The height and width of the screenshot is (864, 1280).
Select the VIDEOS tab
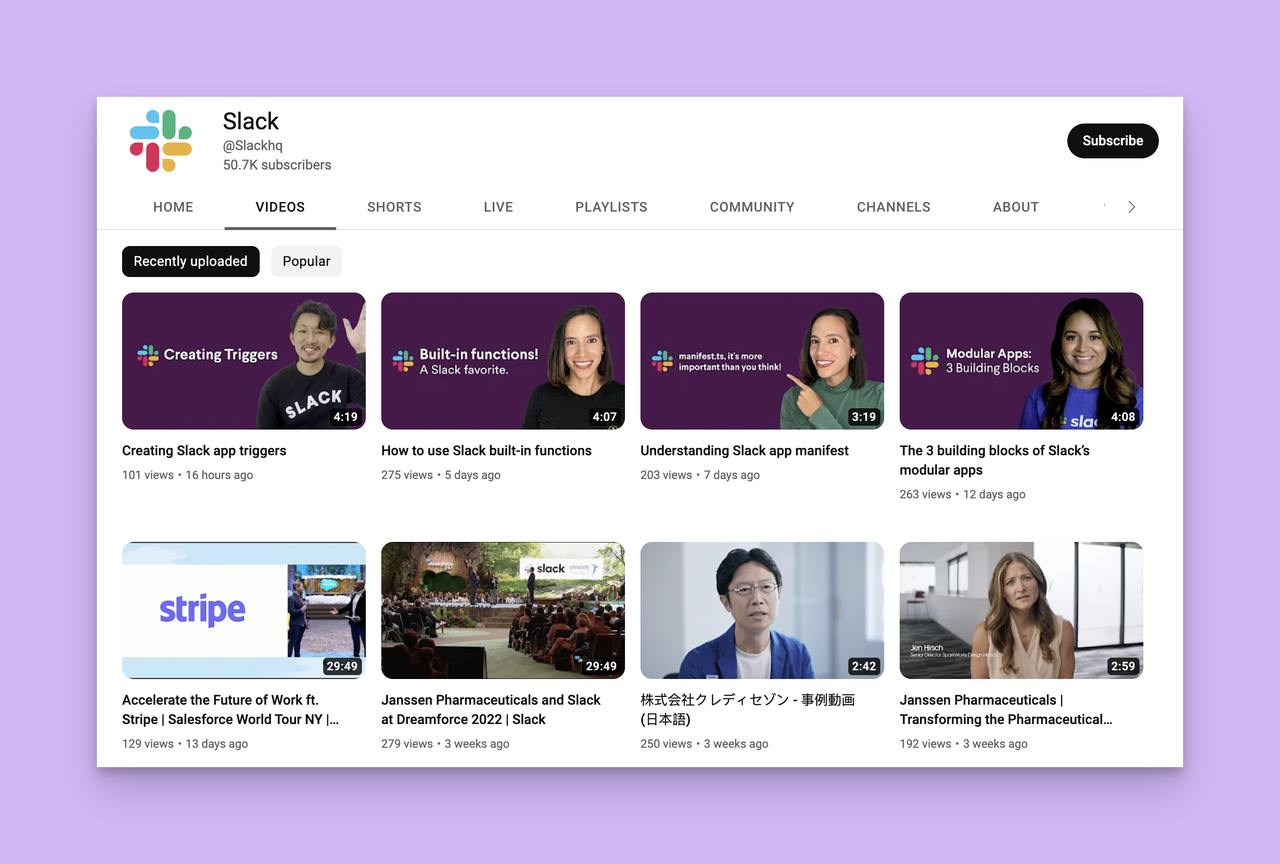(x=280, y=207)
